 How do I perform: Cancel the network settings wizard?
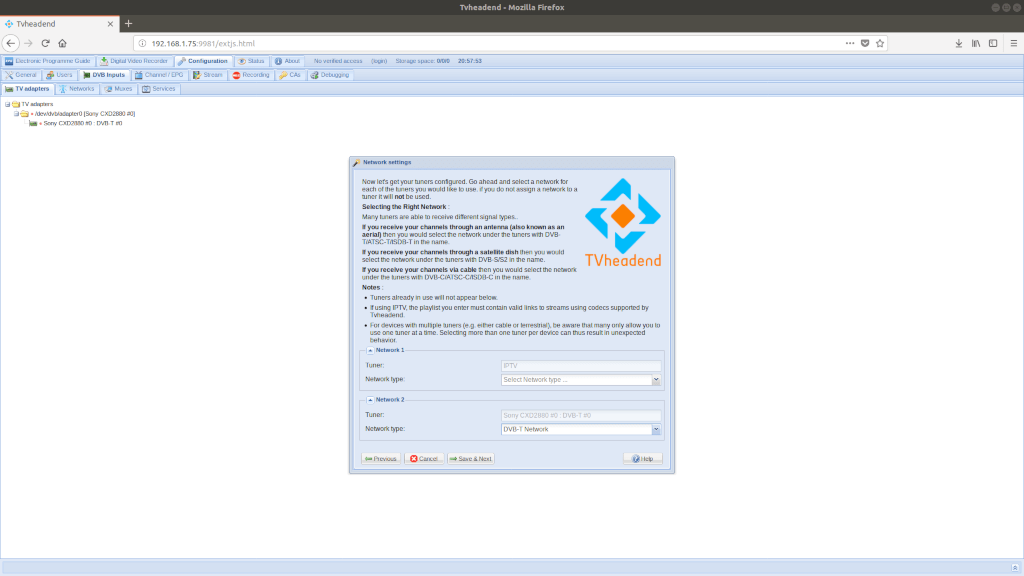coord(424,459)
